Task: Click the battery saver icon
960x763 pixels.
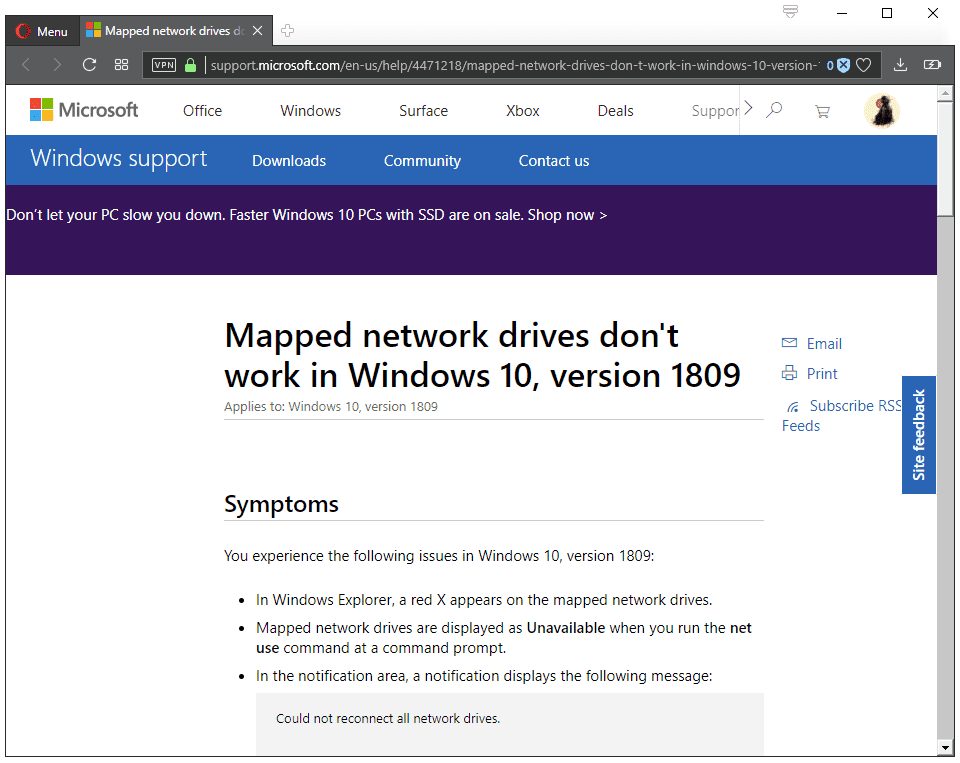Action: [932, 65]
